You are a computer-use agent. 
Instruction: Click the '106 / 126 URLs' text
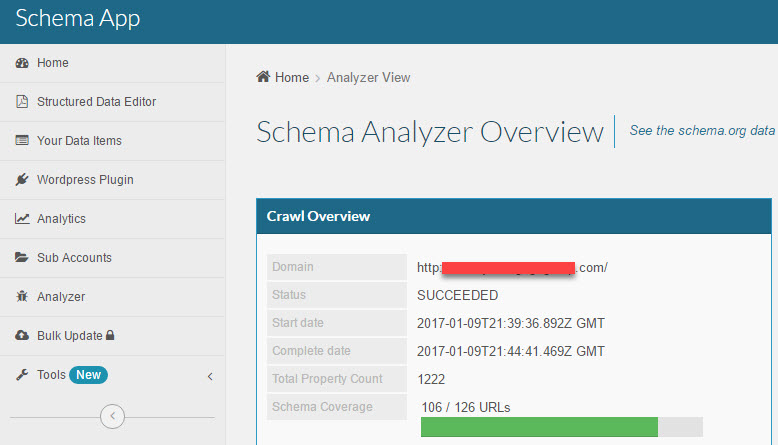point(465,407)
